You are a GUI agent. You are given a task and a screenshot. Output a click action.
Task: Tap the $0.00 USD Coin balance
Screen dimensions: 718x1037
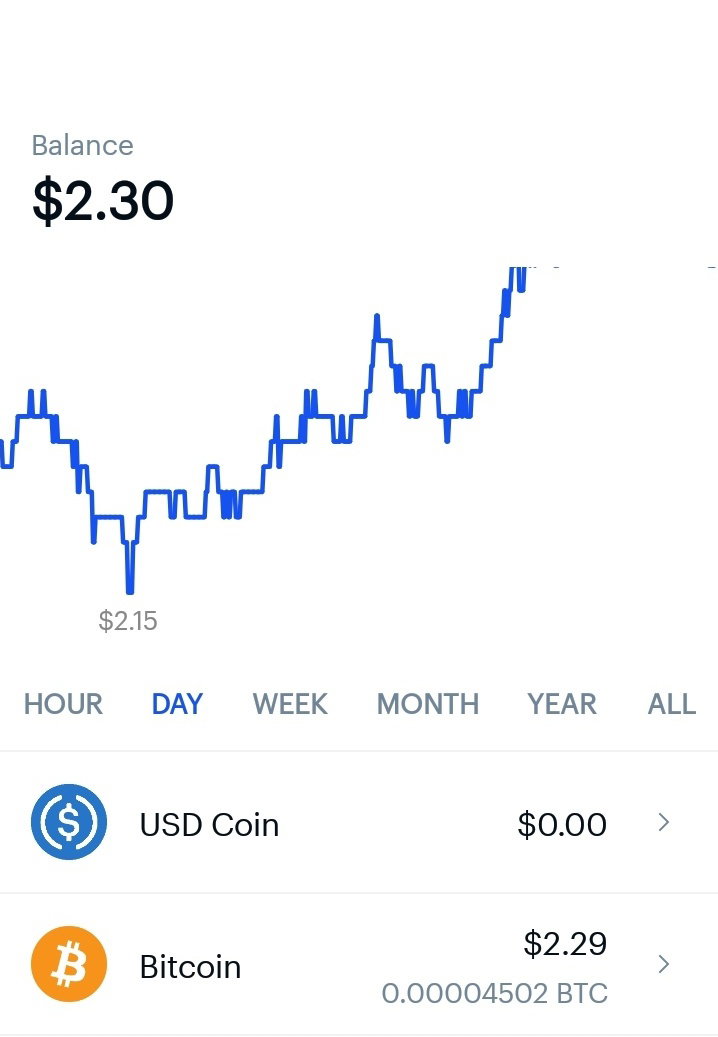pos(562,824)
